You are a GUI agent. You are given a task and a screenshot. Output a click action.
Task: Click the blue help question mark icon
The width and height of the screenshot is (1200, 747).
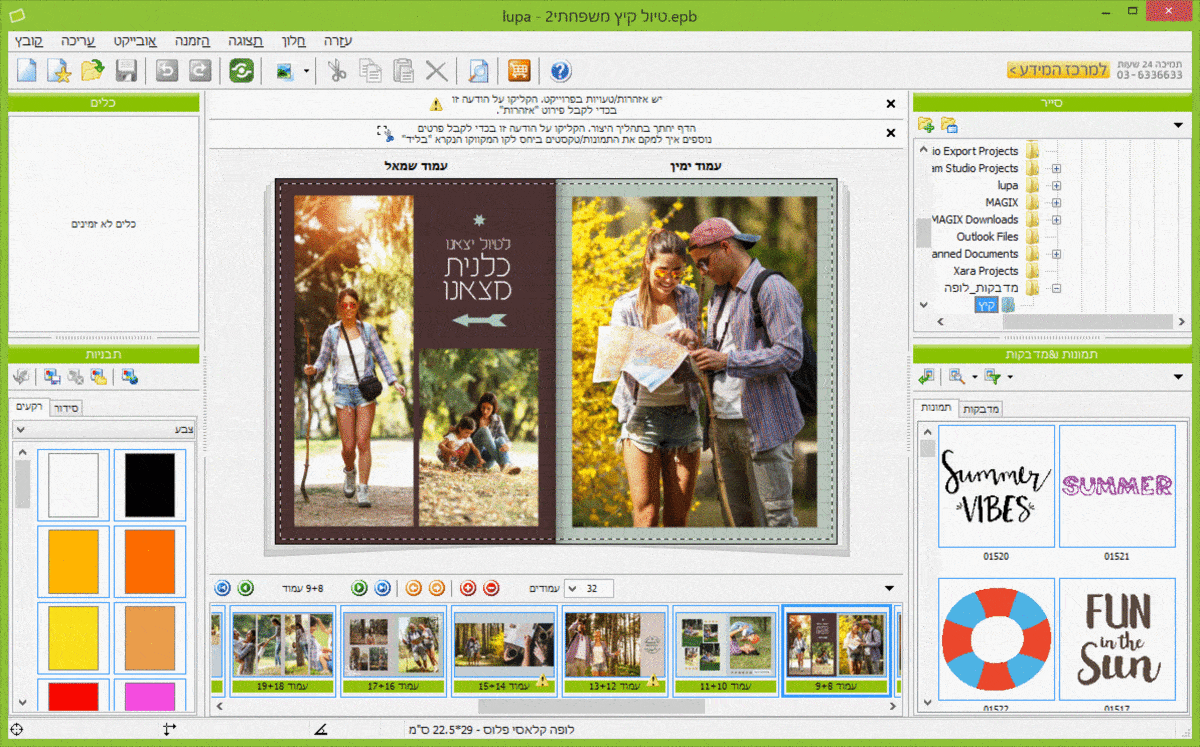[560, 71]
